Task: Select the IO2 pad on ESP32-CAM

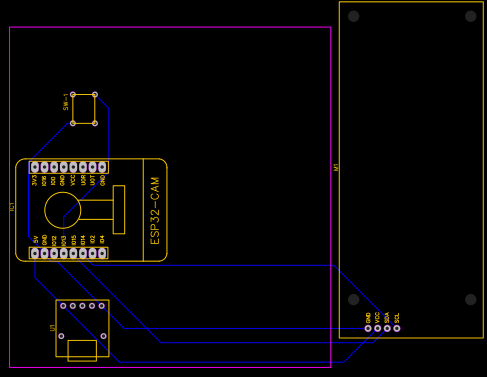Action: pyautogui.click(x=93, y=253)
